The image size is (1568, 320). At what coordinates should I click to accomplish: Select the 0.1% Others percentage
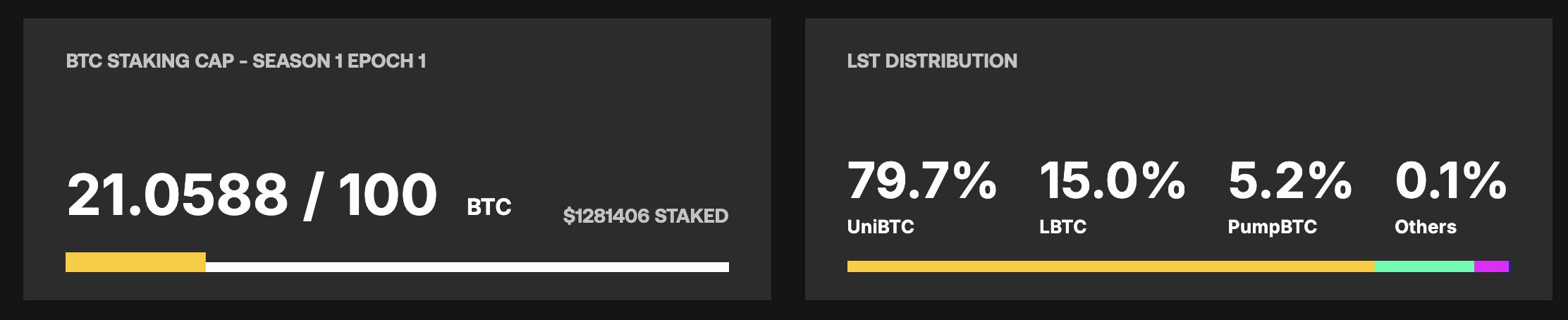[x=1450, y=181]
